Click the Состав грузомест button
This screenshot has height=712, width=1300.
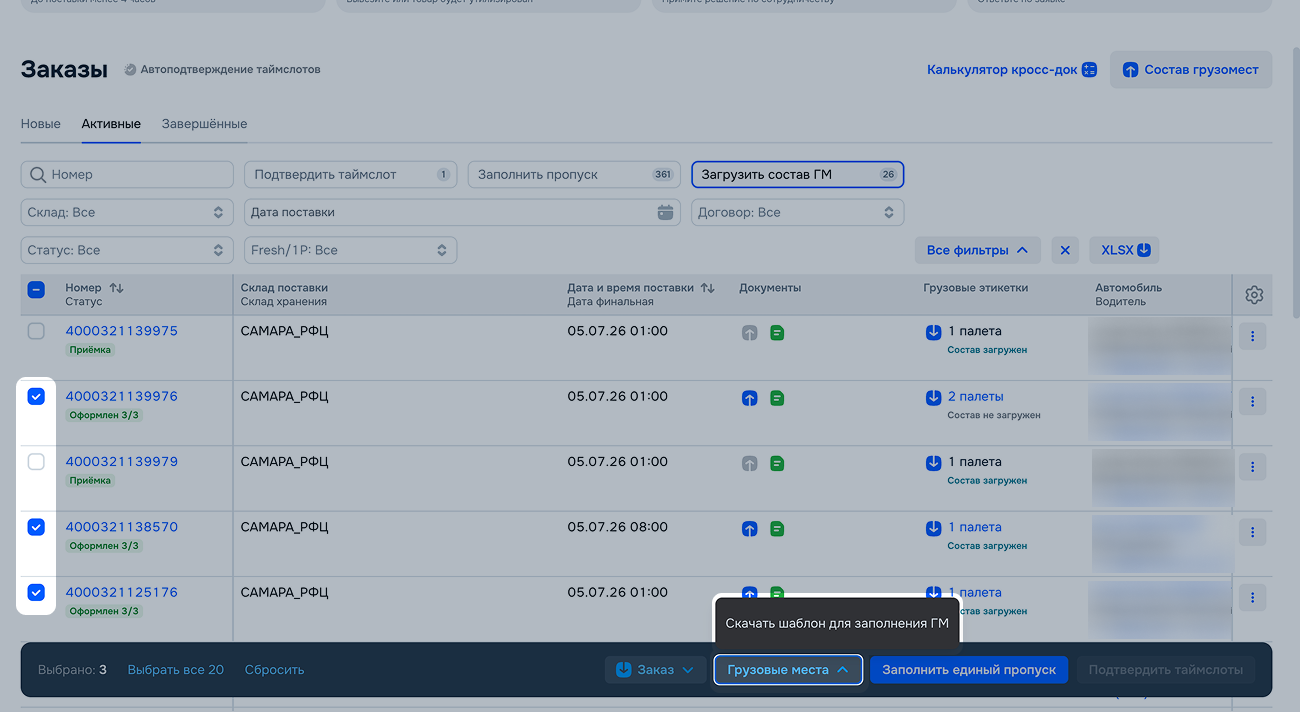tap(1191, 70)
